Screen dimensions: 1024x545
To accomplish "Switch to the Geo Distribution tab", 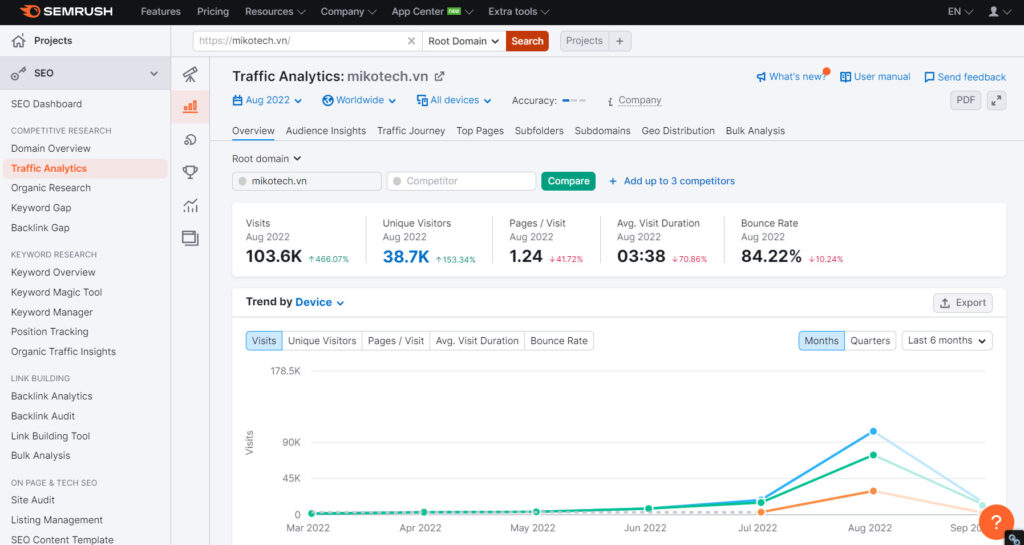I will point(678,131).
